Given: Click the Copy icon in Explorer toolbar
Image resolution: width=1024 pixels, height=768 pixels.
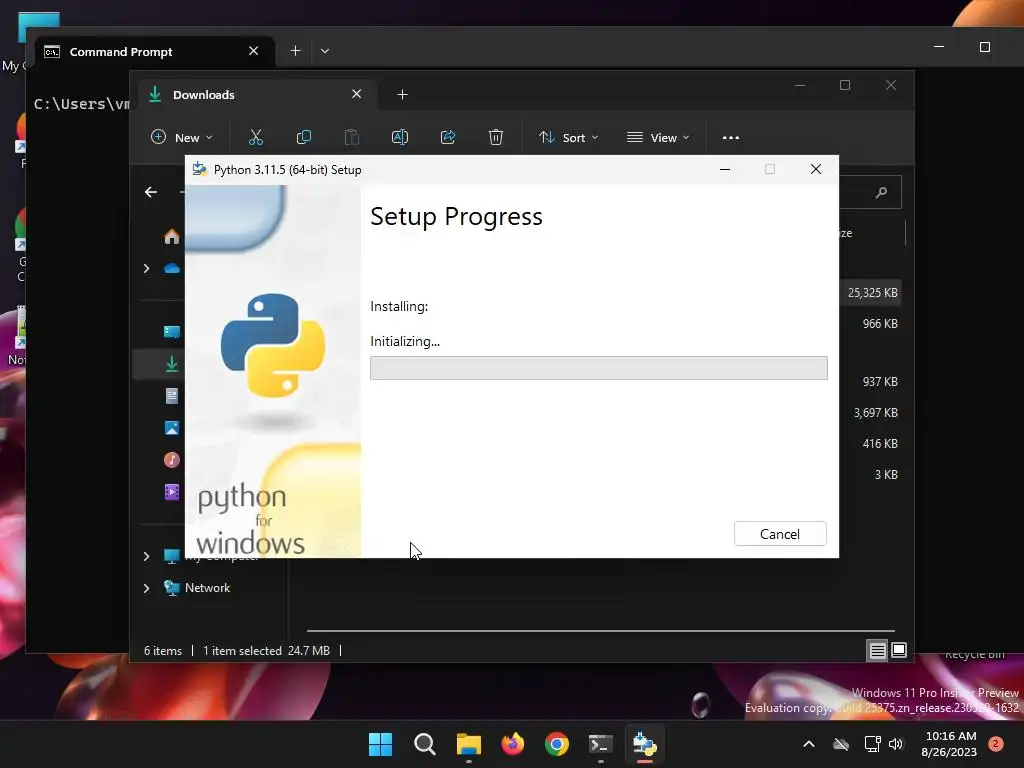Looking at the screenshot, I should [304, 137].
